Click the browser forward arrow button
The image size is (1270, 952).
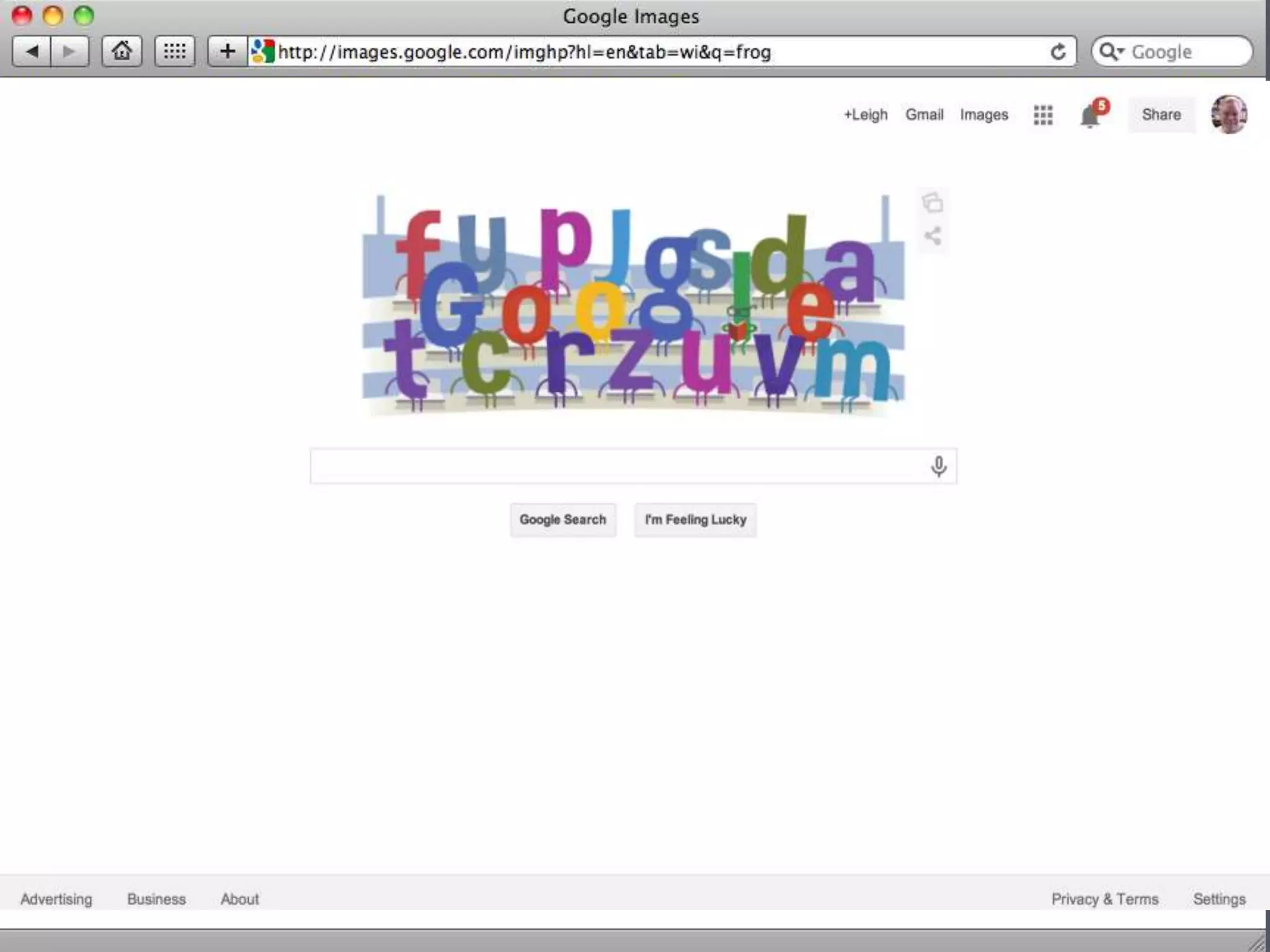[69, 51]
